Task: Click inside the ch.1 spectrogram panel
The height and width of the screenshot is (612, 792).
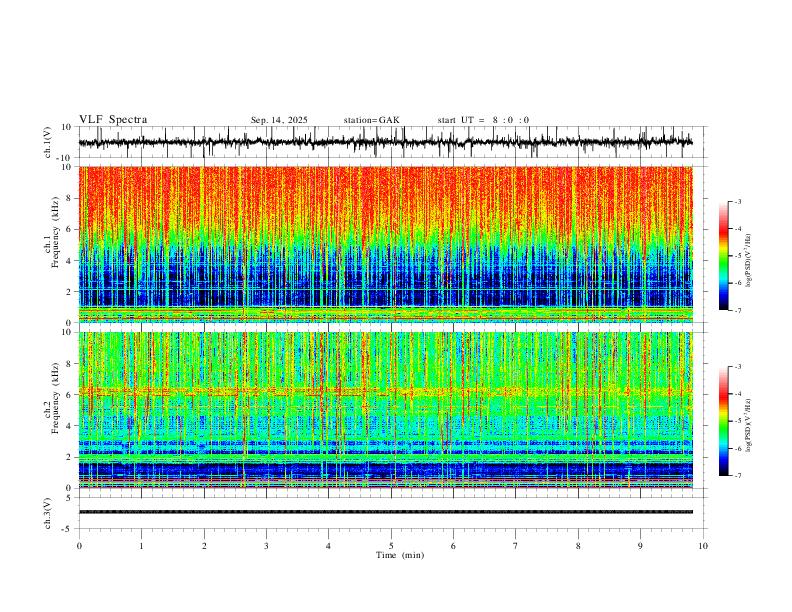Action: [385, 244]
